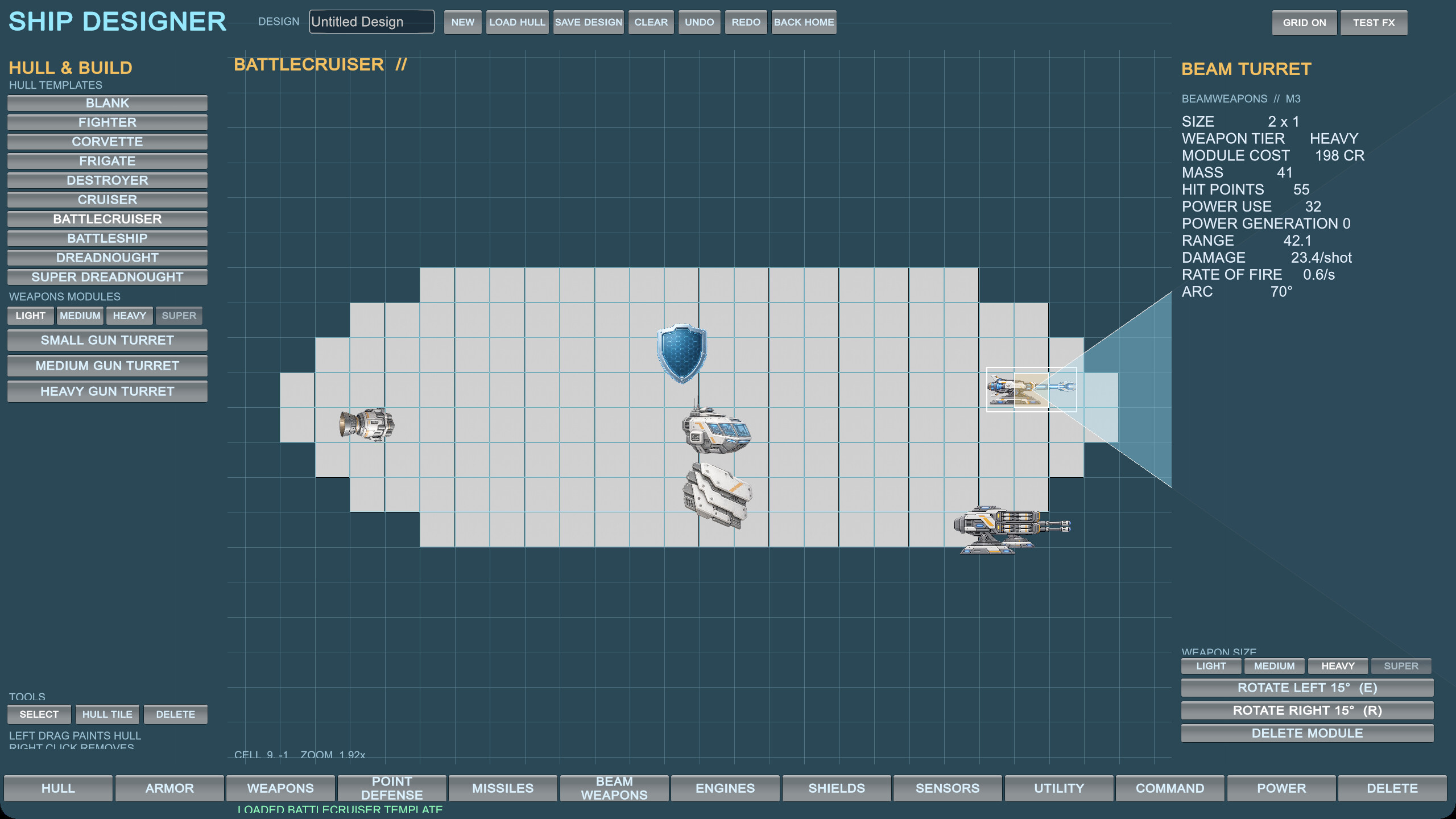Choose LIGHT tier under Weapons Modules
Screen dimensions: 1456x819
[31, 316]
